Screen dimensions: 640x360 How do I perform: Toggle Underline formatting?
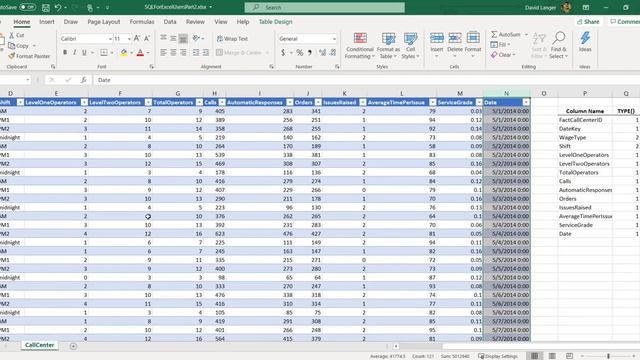click(84, 52)
